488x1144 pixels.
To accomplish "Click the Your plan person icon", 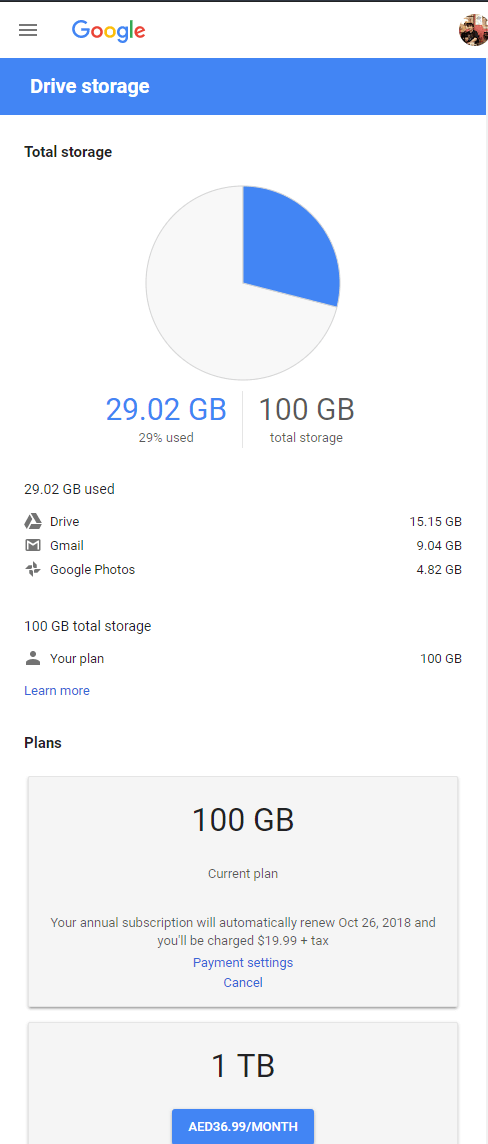I will click(x=33, y=658).
